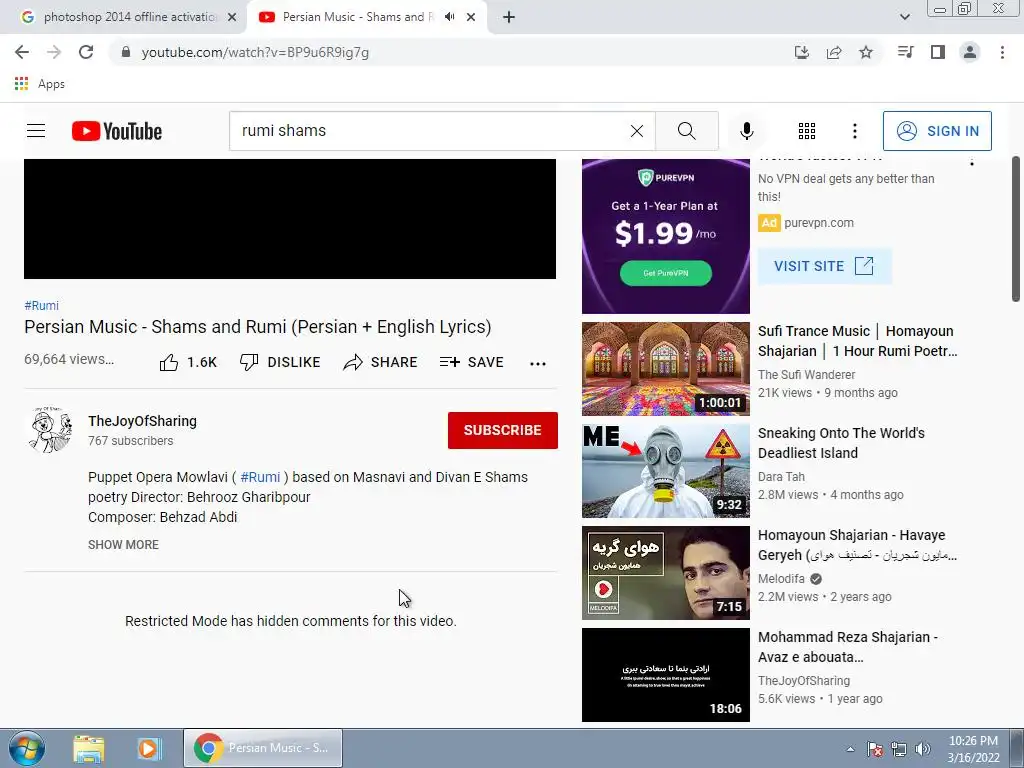The width and height of the screenshot is (1024, 768).
Task: Open Windows Media Player on taskbar
Action: 148,748
